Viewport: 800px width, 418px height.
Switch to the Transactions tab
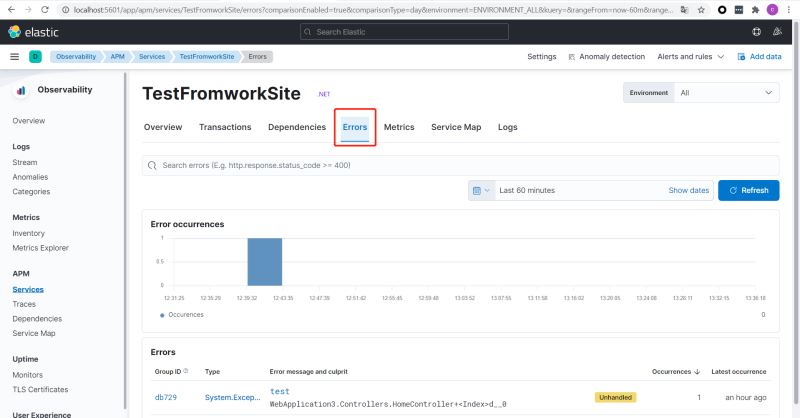[225, 127]
